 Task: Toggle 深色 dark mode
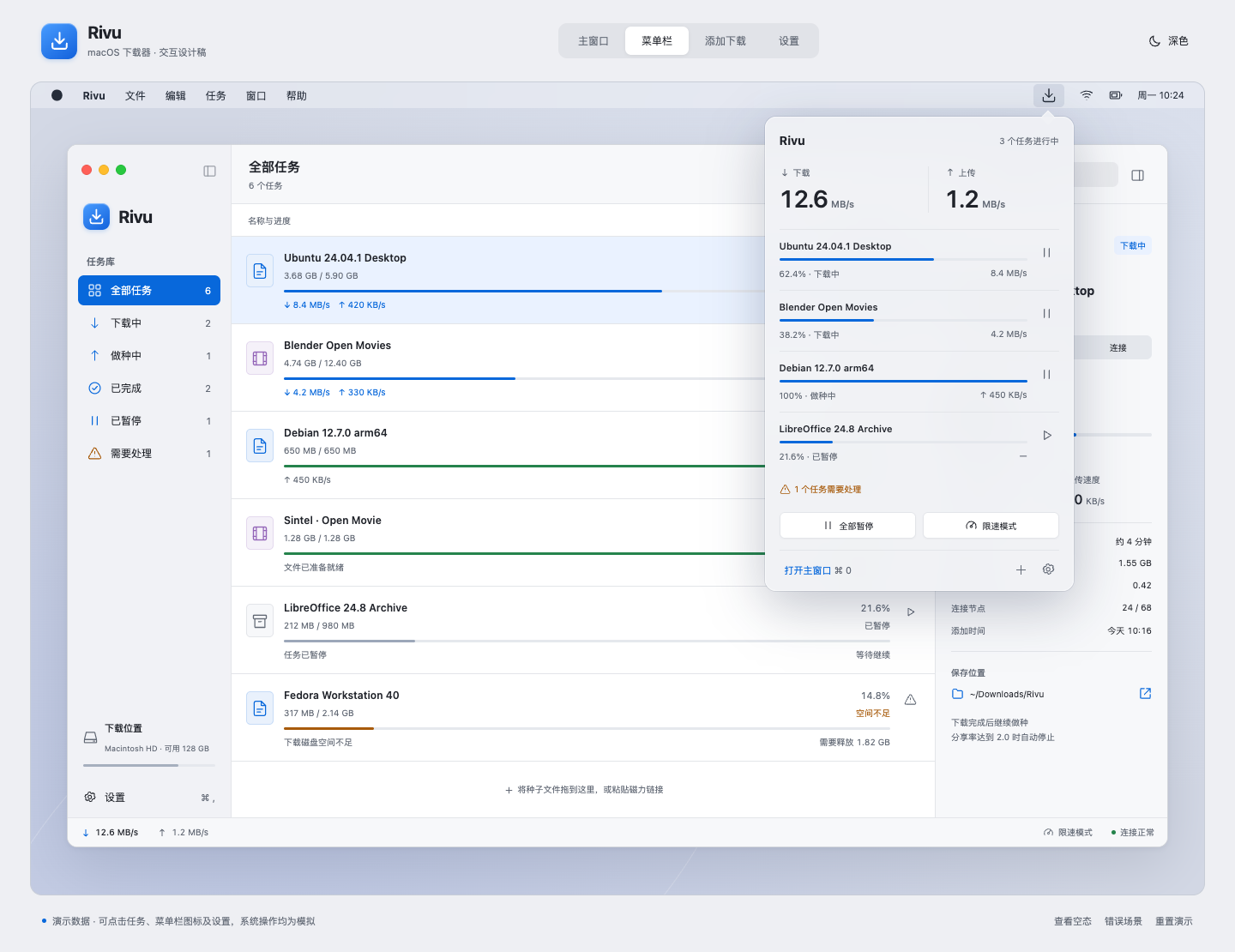[1168, 41]
